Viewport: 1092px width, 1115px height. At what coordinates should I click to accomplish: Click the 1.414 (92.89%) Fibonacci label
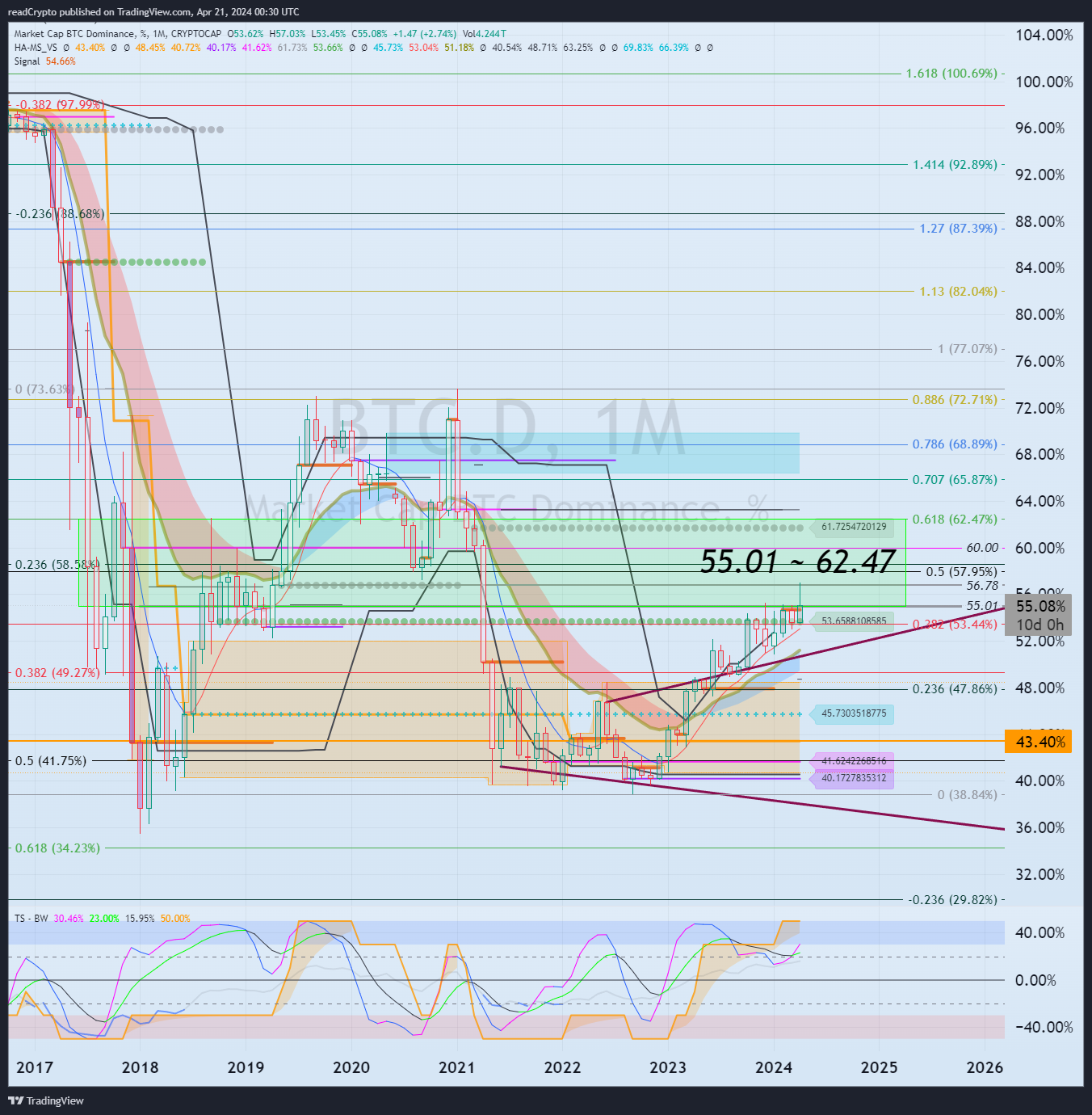(955, 165)
